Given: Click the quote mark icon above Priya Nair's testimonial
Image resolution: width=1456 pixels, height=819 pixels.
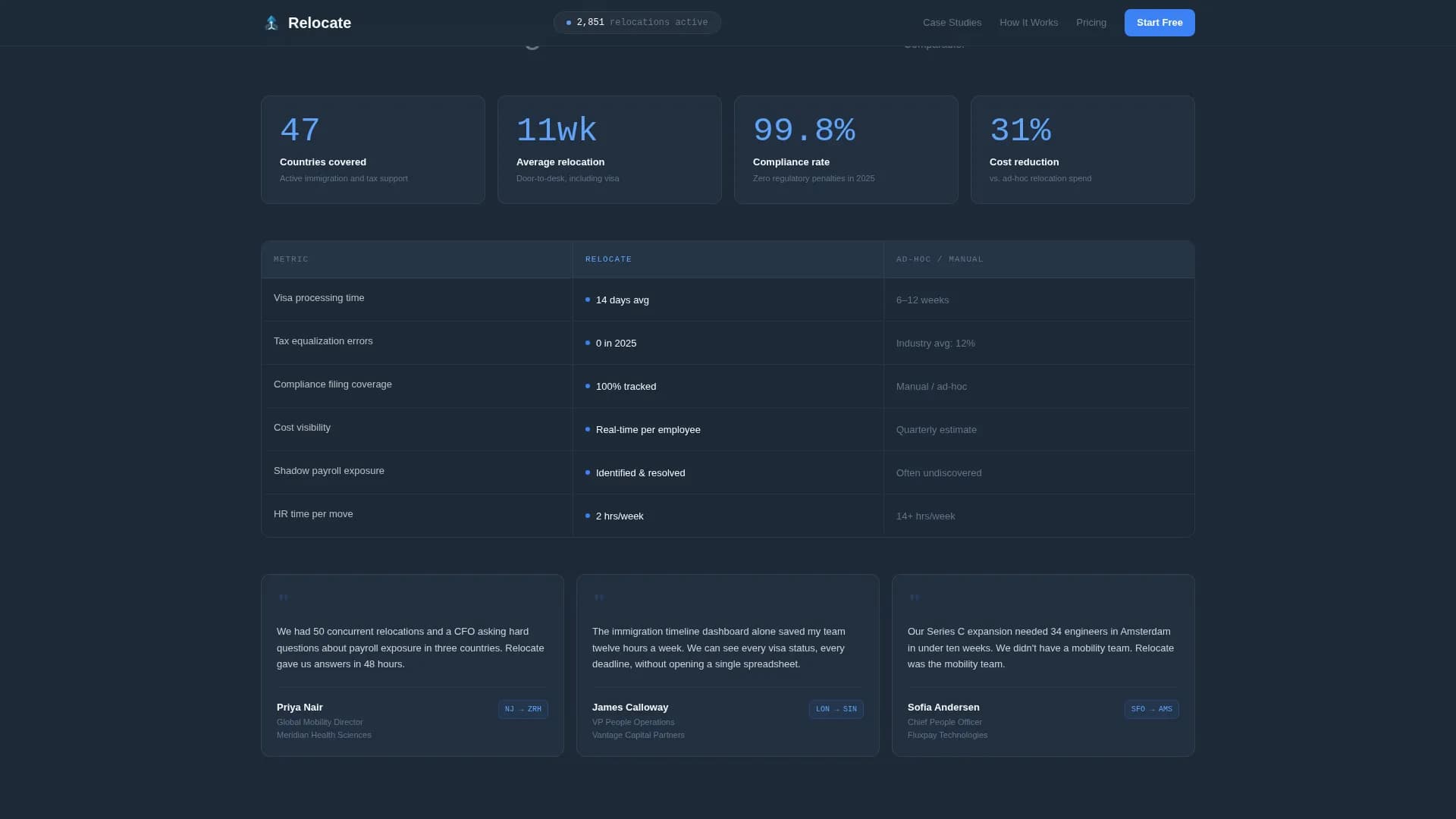Looking at the screenshot, I should [283, 598].
